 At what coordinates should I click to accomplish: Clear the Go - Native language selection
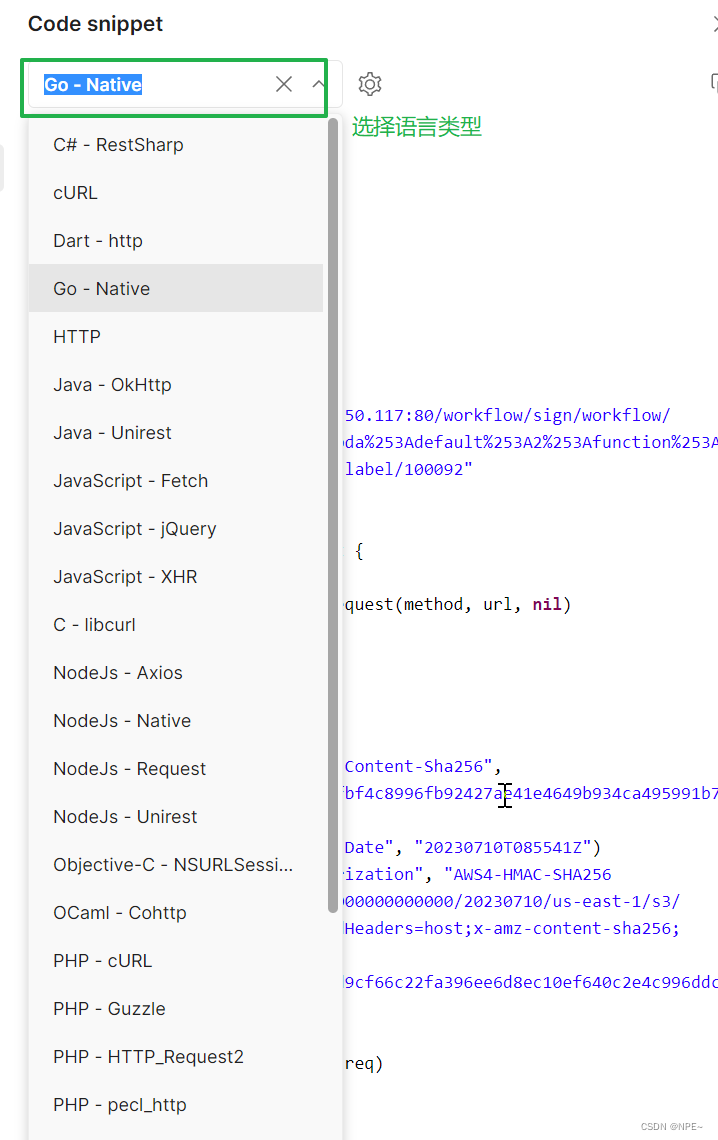click(x=283, y=84)
